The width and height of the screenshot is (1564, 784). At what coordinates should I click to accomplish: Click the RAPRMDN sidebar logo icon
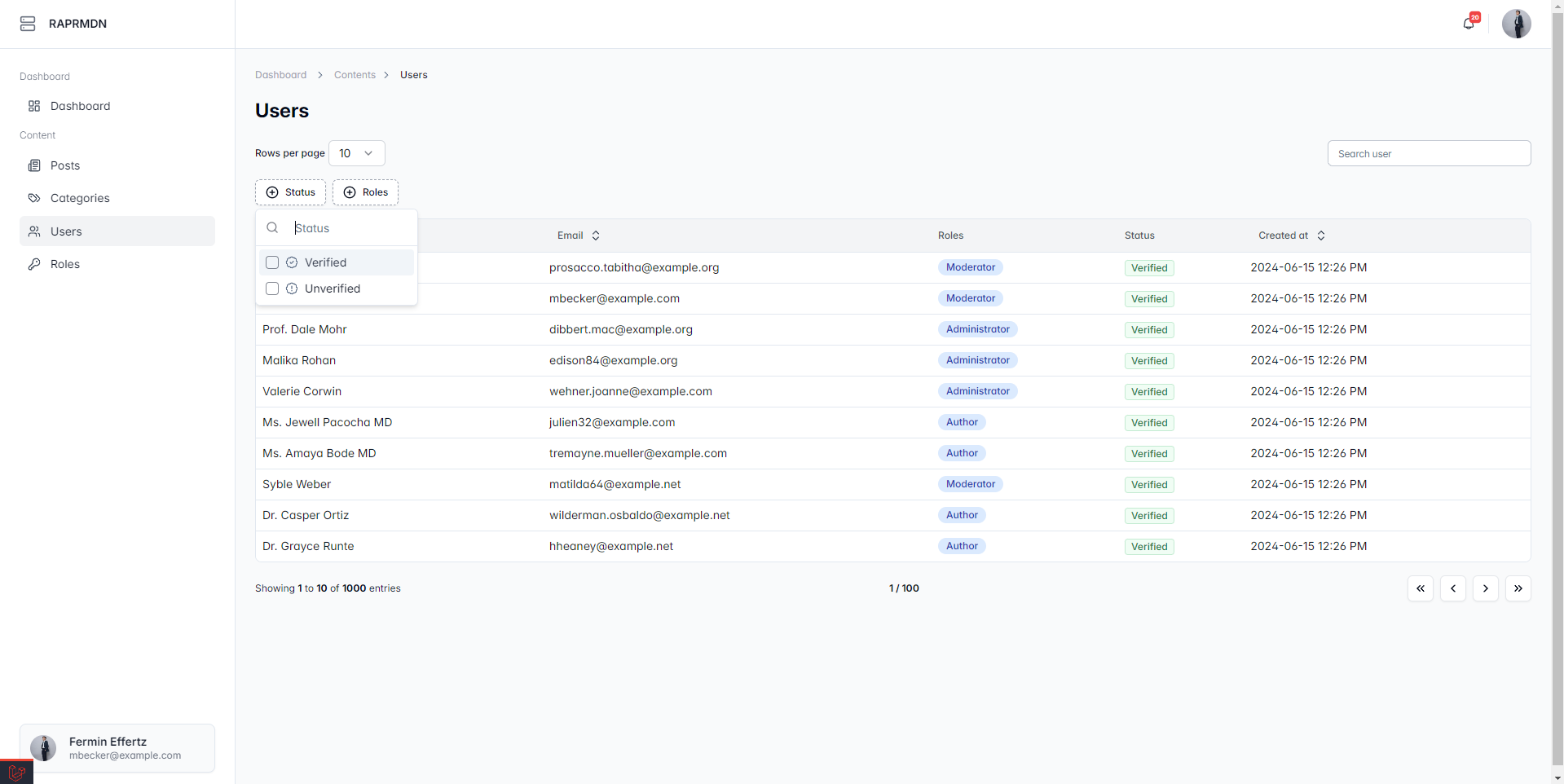click(28, 24)
